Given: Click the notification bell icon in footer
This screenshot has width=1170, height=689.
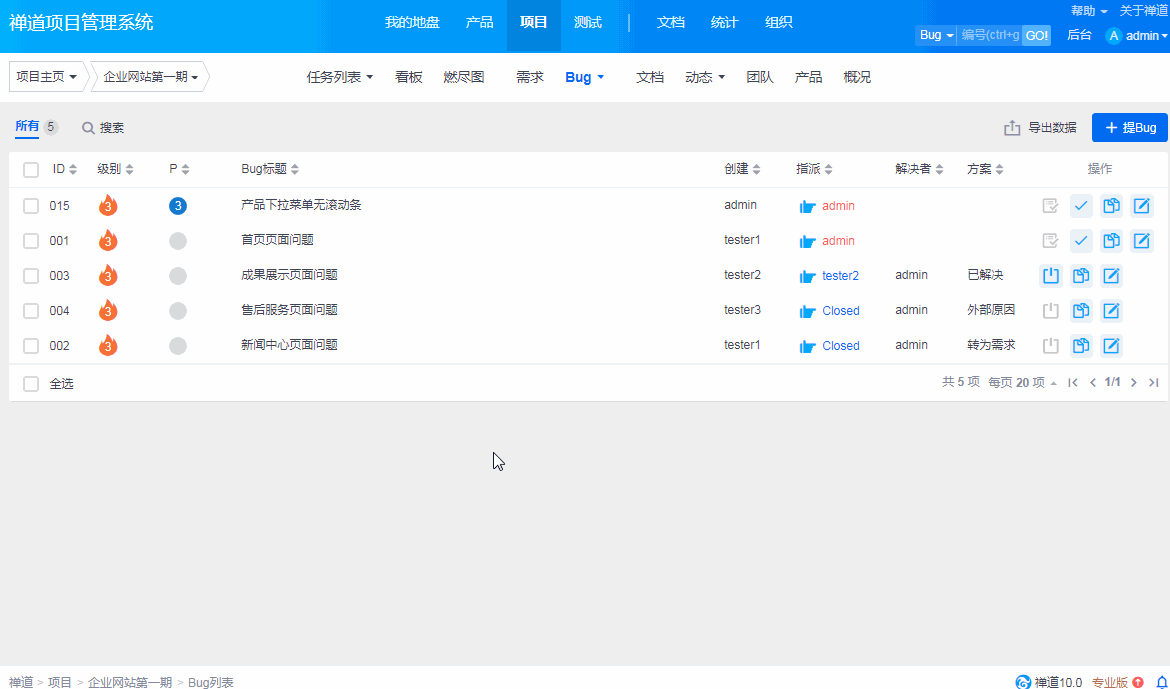Looking at the screenshot, I should [x=1161, y=682].
